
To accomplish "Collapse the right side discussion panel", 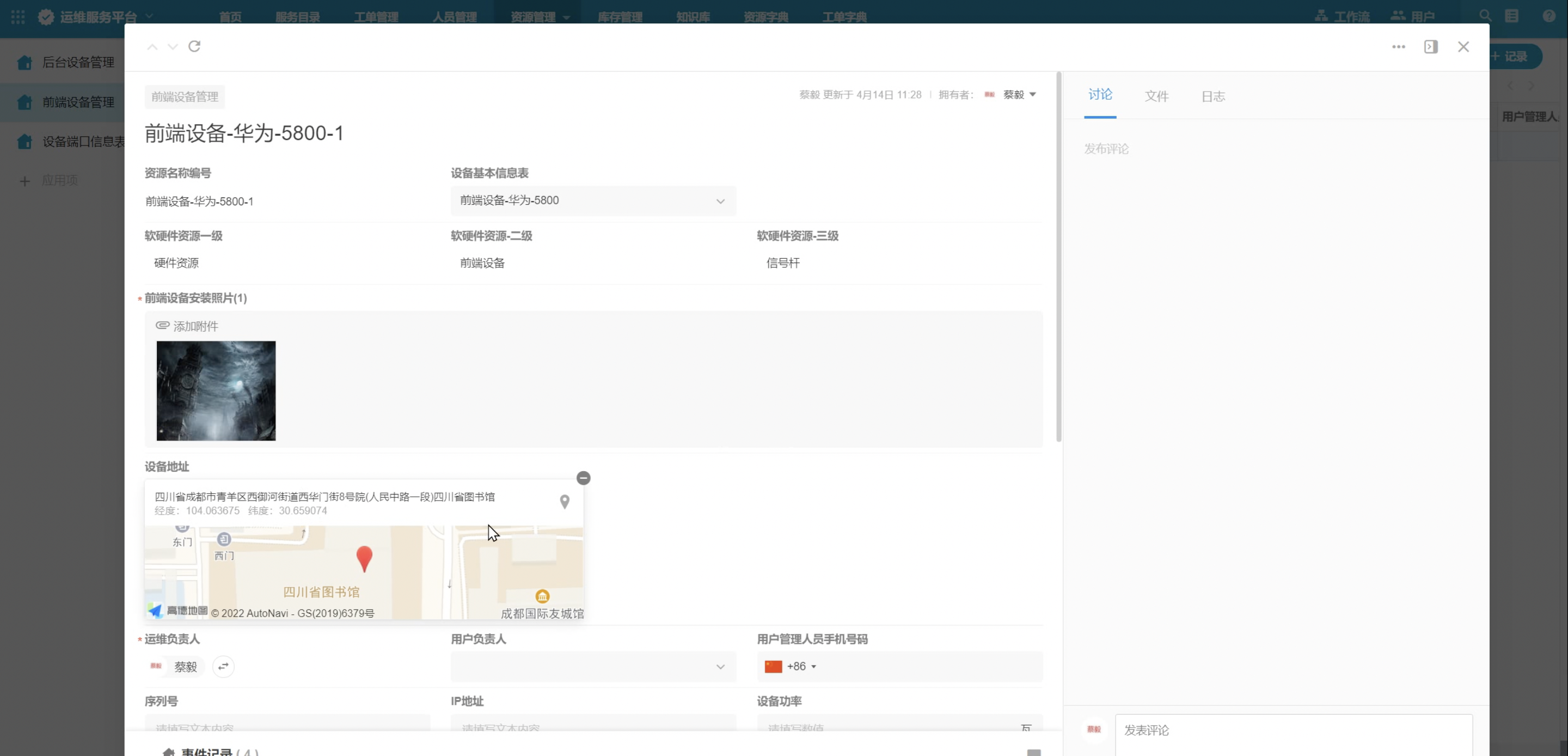I will coord(1430,47).
